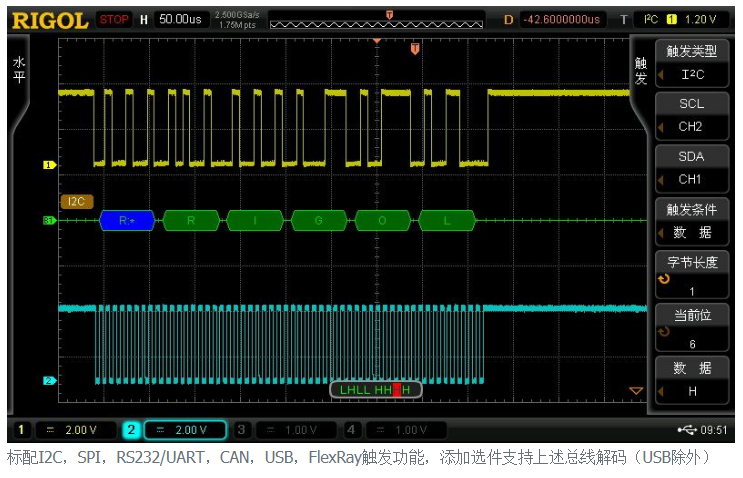The height and width of the screenshot is (478, 743).
Task: Click the 1.20 V trigger level readout
Action: [700, 19]
